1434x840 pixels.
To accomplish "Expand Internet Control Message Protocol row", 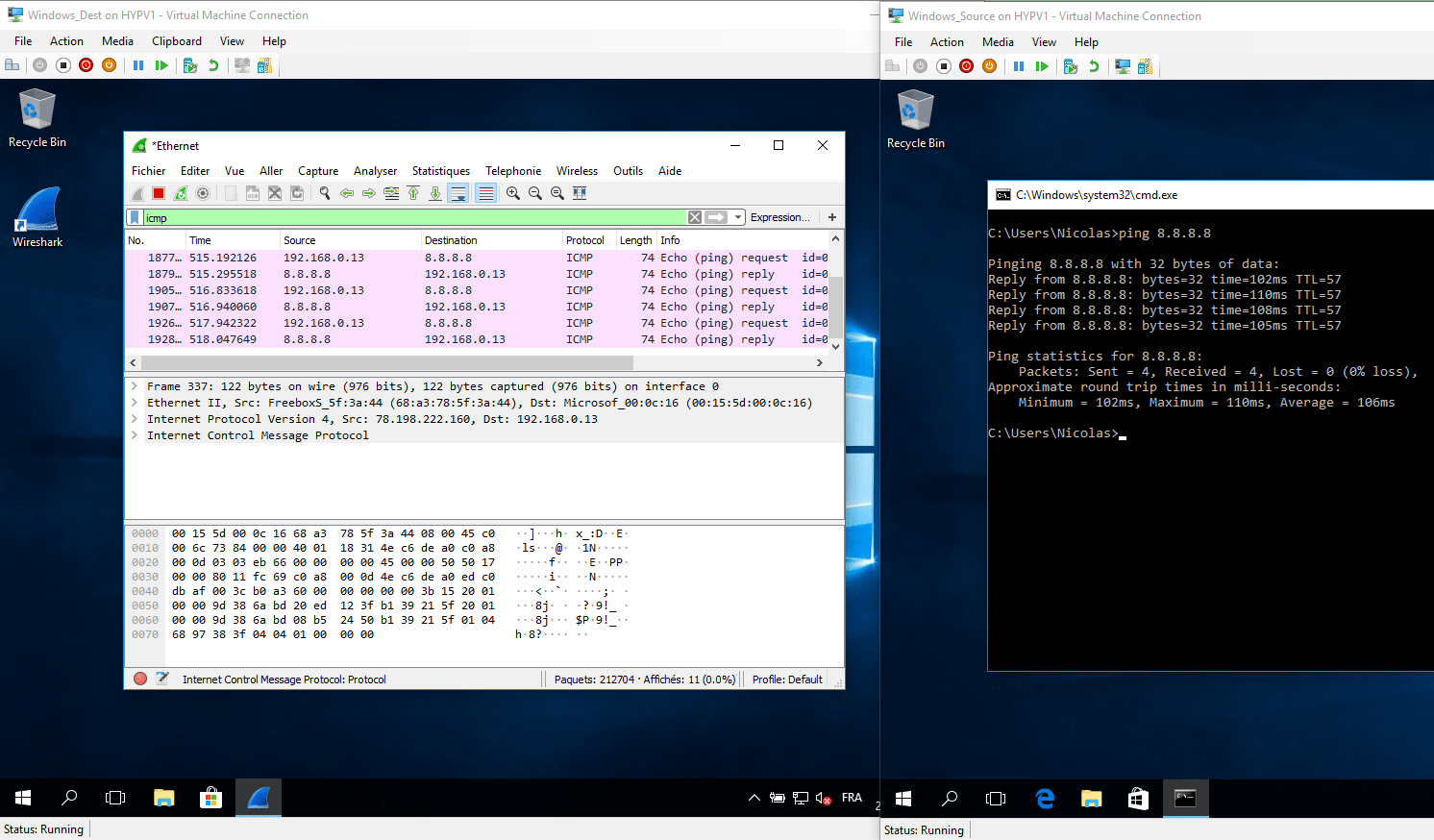I will point(135,435).
